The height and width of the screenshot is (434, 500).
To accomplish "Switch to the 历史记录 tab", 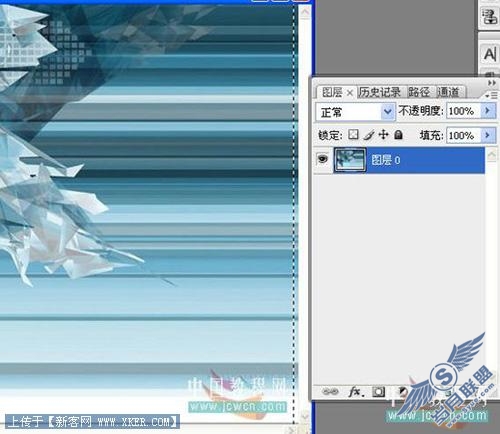I will click(x=380, y=92).
